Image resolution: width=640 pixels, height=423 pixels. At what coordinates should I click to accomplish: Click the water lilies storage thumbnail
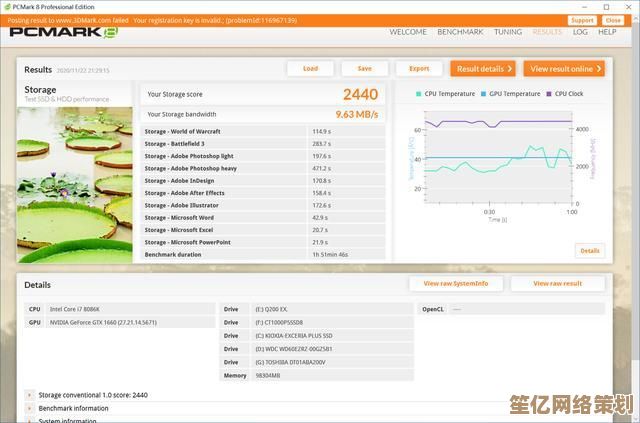click(75, 185)
